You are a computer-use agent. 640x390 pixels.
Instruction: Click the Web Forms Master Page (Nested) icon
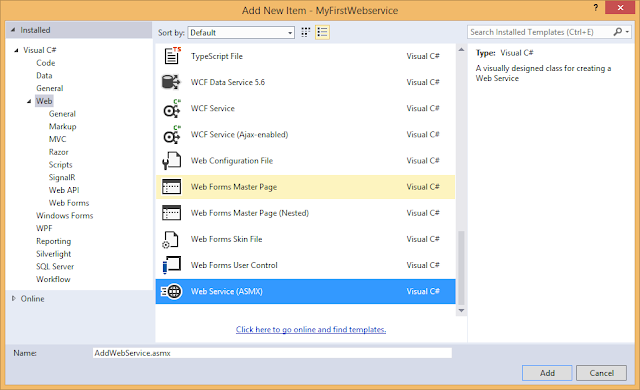click(171, 213)
